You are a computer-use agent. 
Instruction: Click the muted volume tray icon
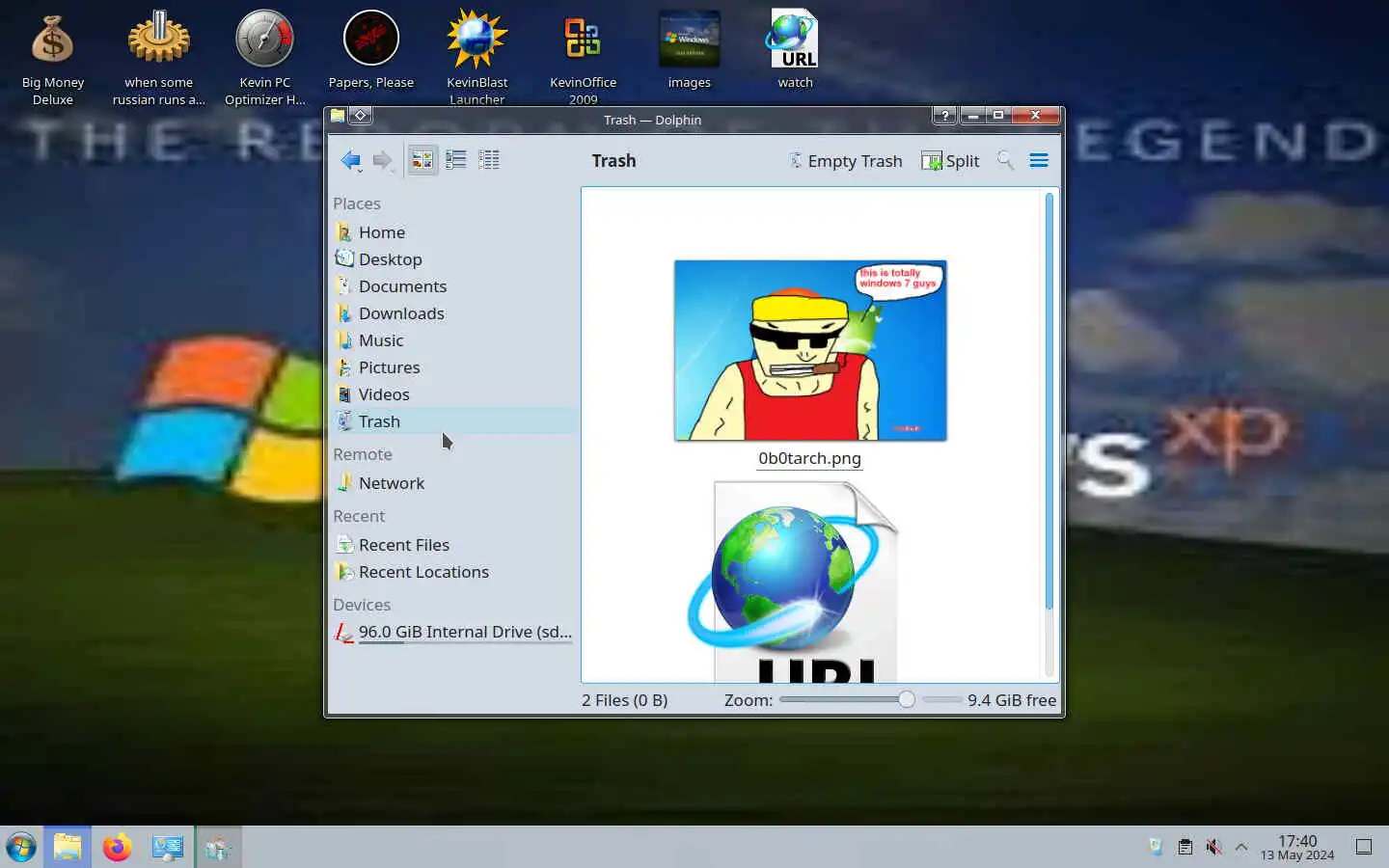point(1213,848)
